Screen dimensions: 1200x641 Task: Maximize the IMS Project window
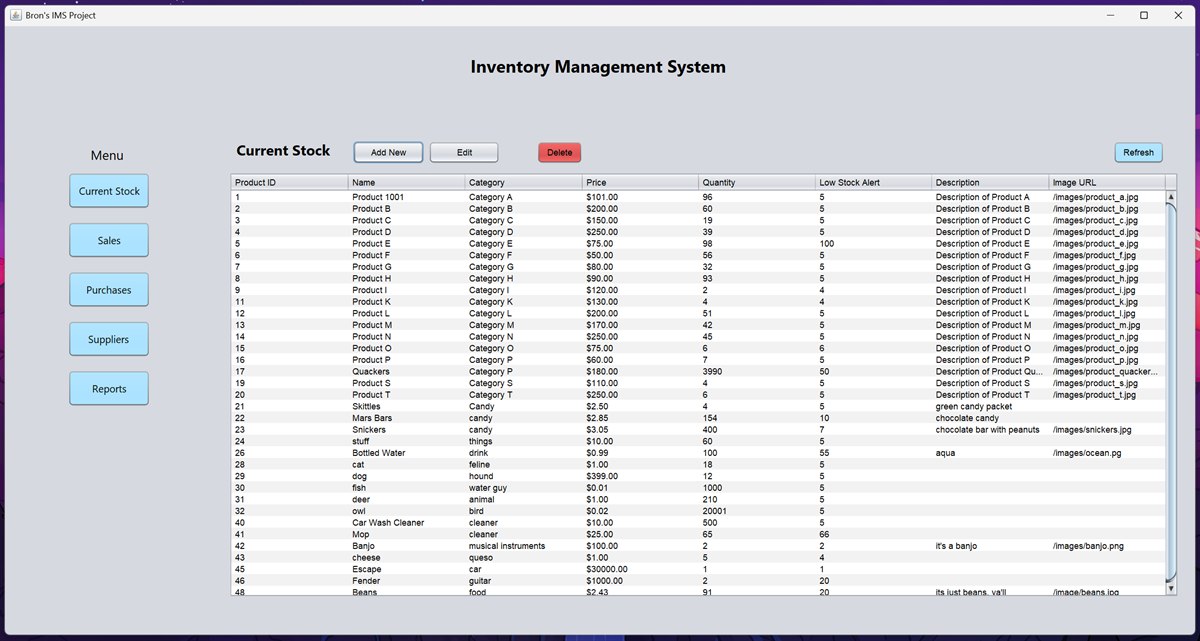point(1144,15)
